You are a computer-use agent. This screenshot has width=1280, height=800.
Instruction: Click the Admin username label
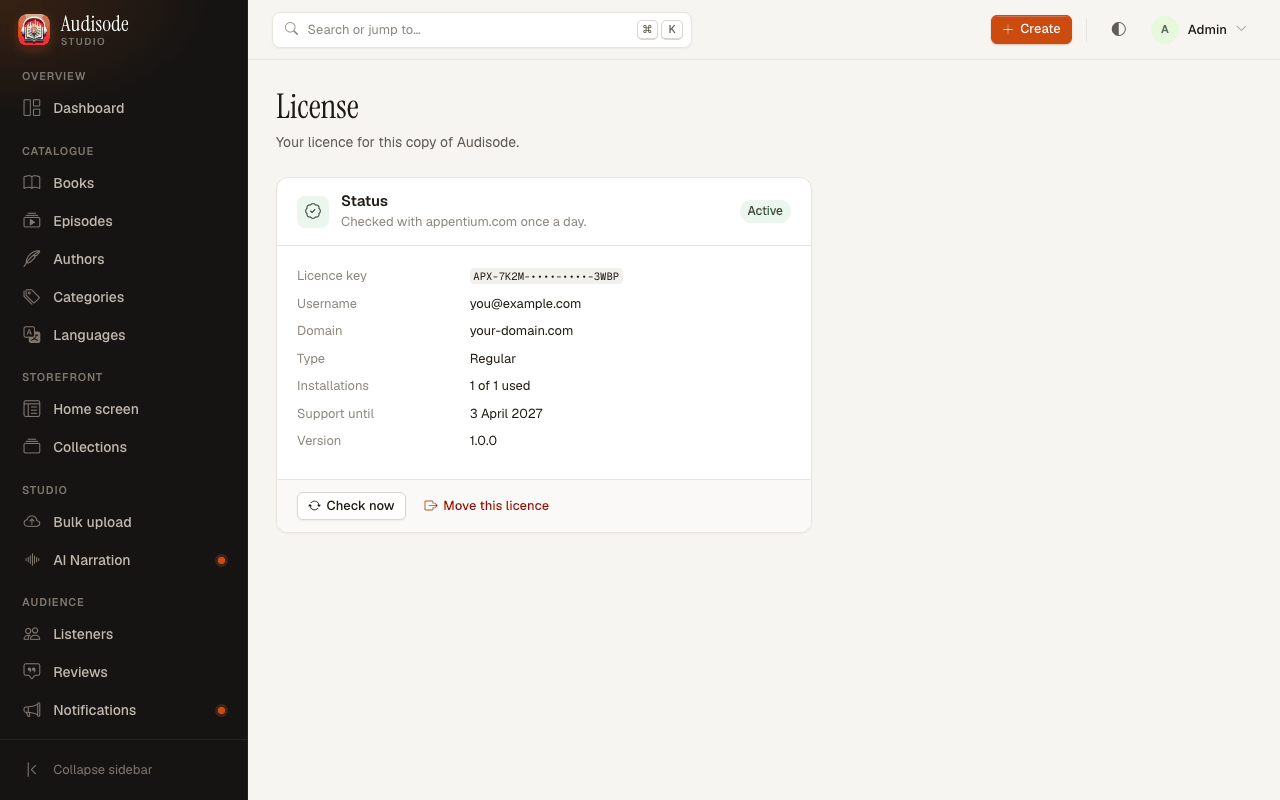(x=1207, y=29)
